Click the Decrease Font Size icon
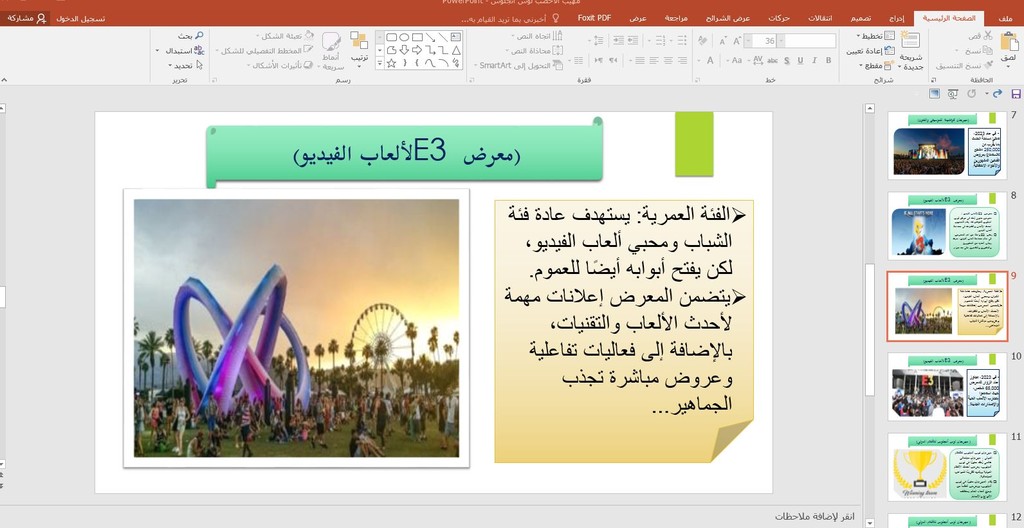The height and width of the screenshot is (528, 1024). (x=723, y=41)
